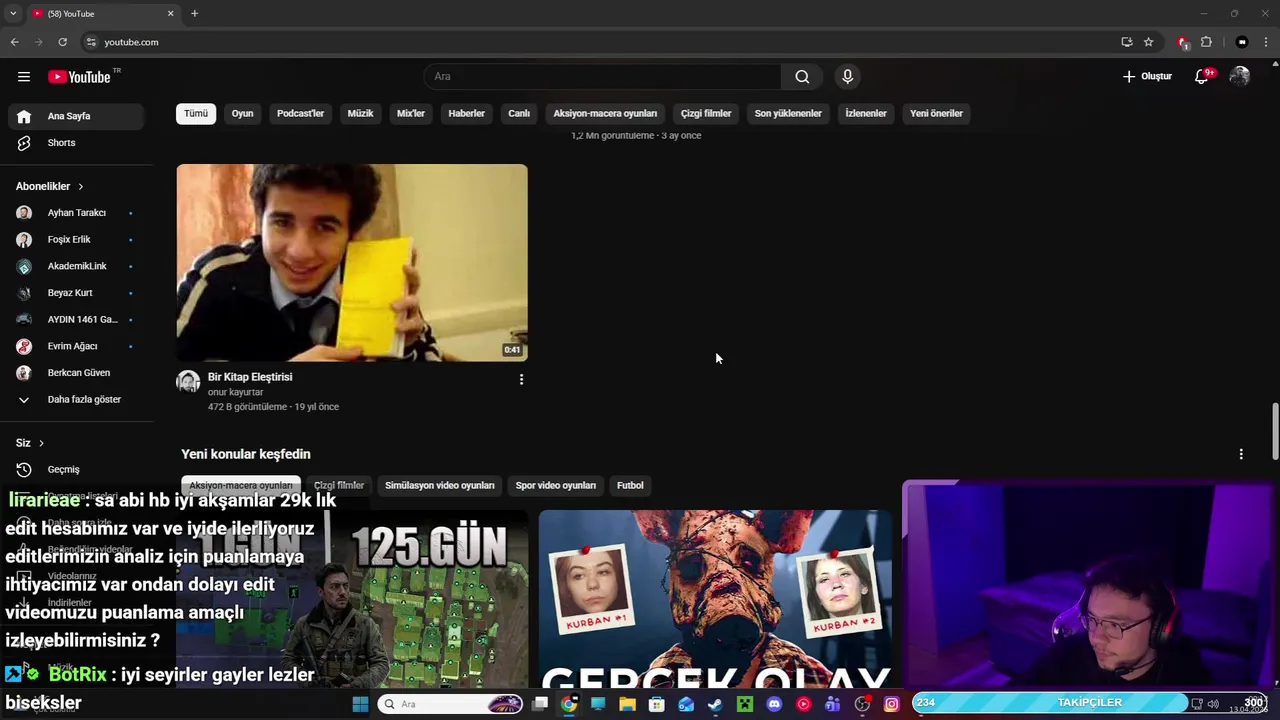1280x720 pixels.
Task: Select the İzlenenler chip
Action: tap(866, 113)
